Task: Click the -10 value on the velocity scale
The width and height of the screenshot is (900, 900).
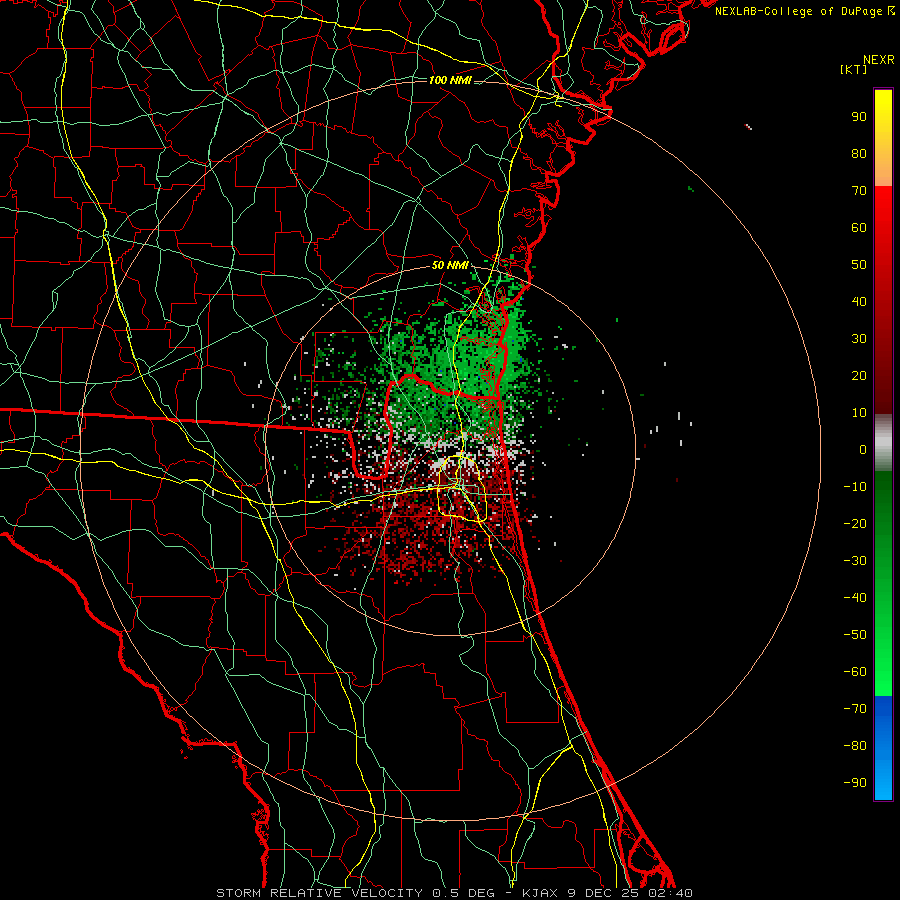Action: 855,487
